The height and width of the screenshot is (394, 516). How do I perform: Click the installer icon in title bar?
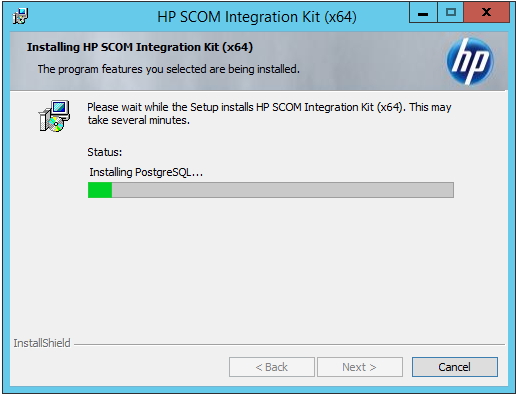(20, 16)
